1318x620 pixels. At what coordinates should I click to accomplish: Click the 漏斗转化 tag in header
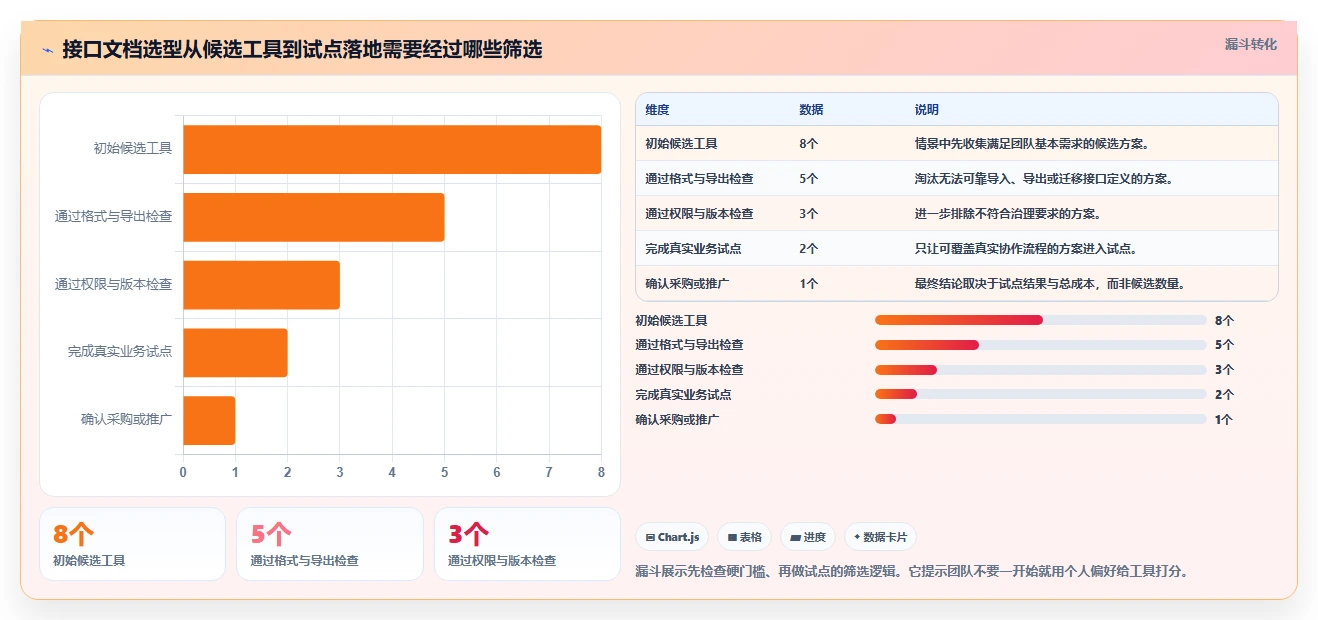(1250, 44)
